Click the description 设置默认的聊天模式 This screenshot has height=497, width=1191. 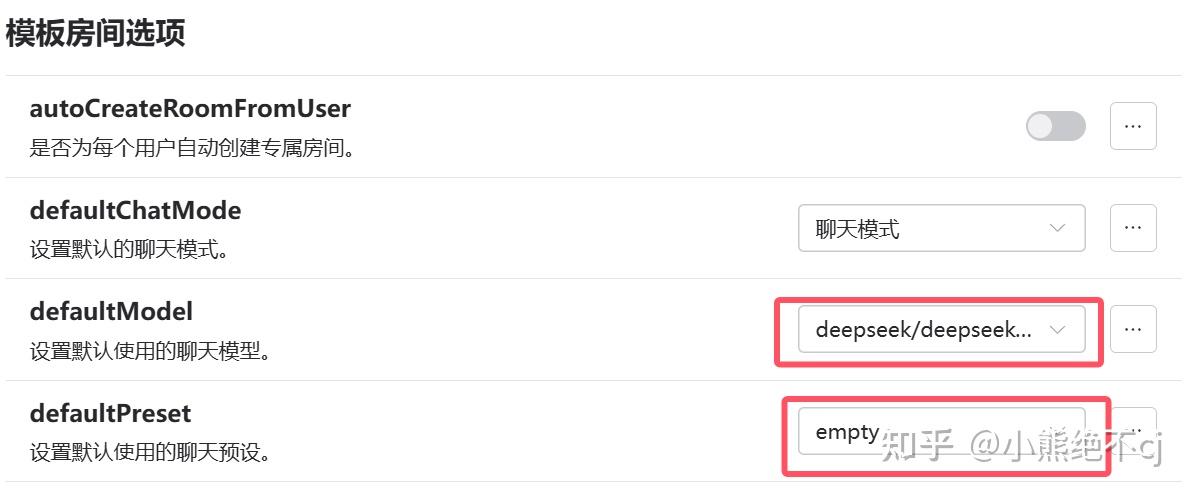pos(129,250)
